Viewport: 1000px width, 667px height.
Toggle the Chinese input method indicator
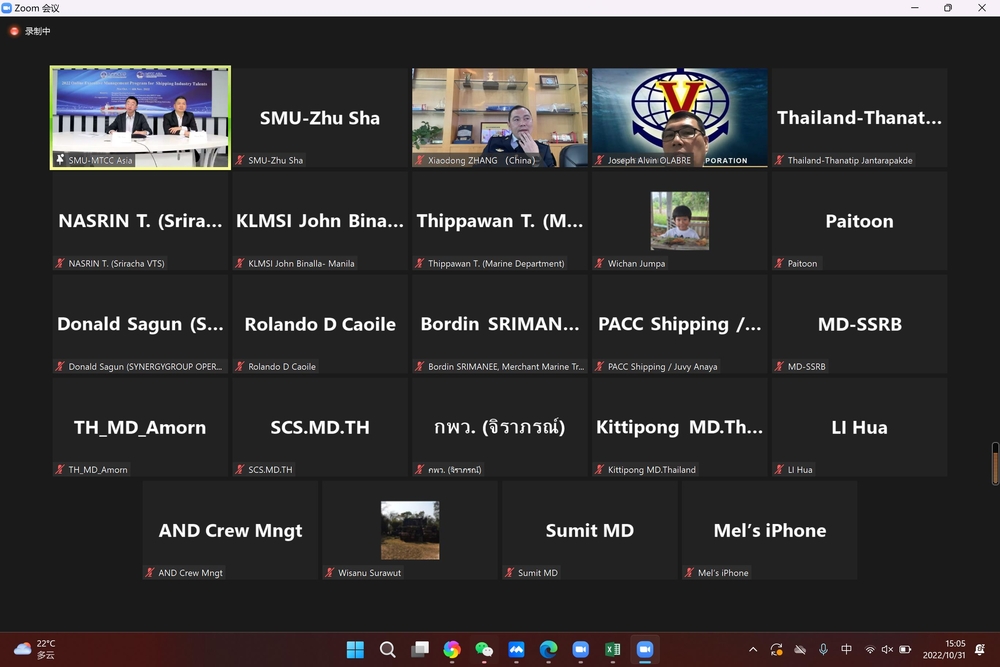(846, 650)
